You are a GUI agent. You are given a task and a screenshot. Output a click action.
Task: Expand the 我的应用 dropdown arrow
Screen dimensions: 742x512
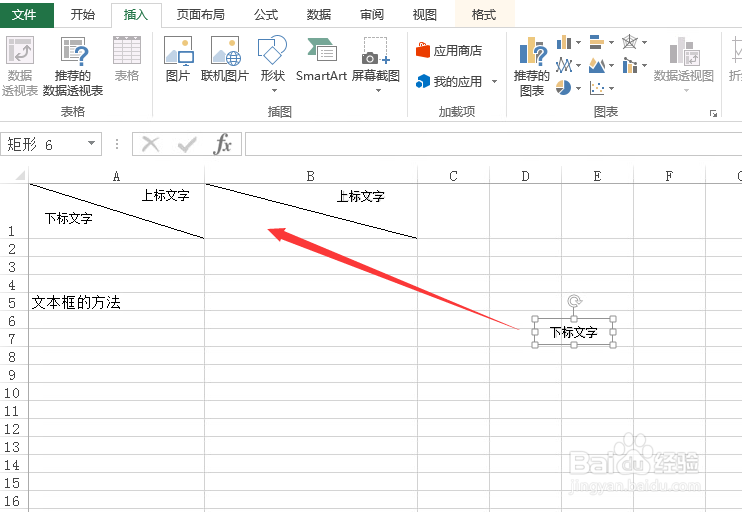495,81
